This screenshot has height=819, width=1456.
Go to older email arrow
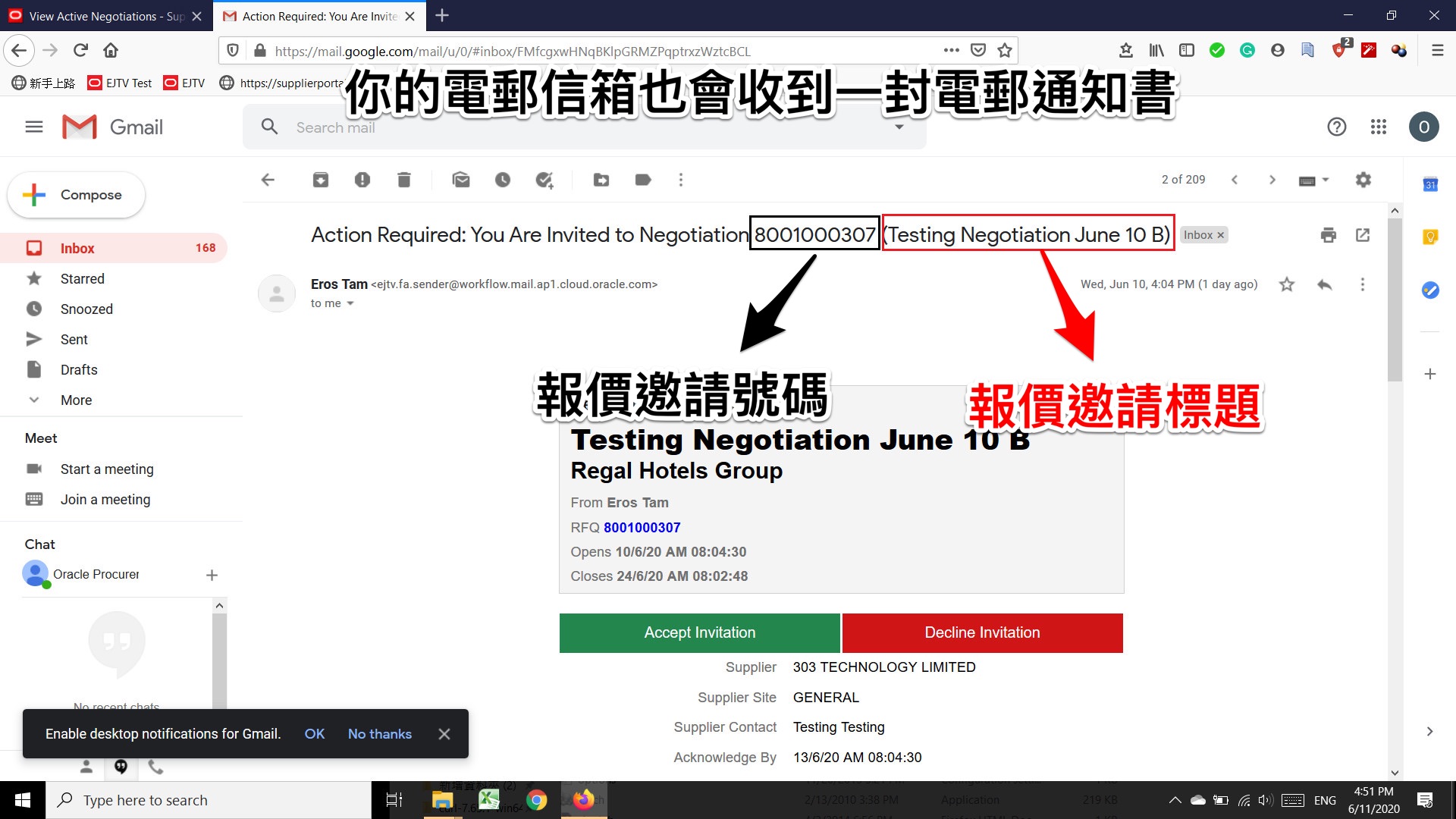(x=1272, y=180)
